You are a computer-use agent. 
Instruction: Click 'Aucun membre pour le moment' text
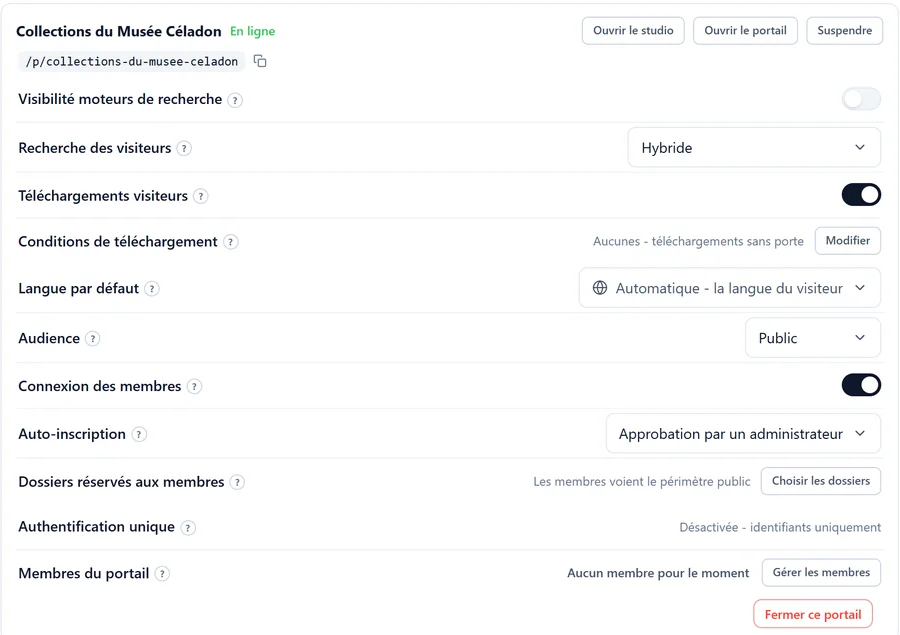point(658,573)
